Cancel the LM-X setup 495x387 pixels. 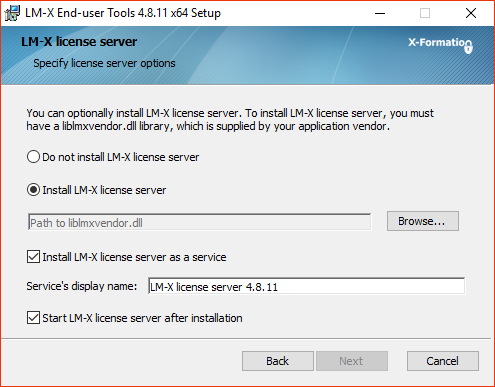(x=443, y=361)
